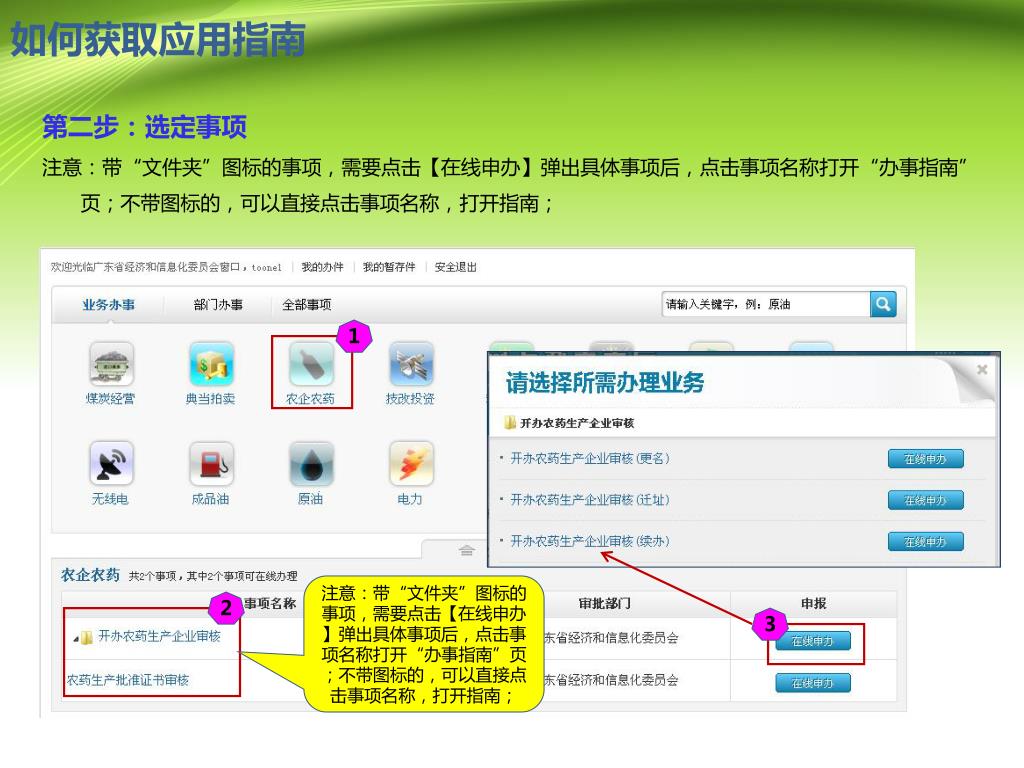The height and width of the screenshot is (768, 1024).
Task: Focus the keyword search field
Action: coord(766,304)
